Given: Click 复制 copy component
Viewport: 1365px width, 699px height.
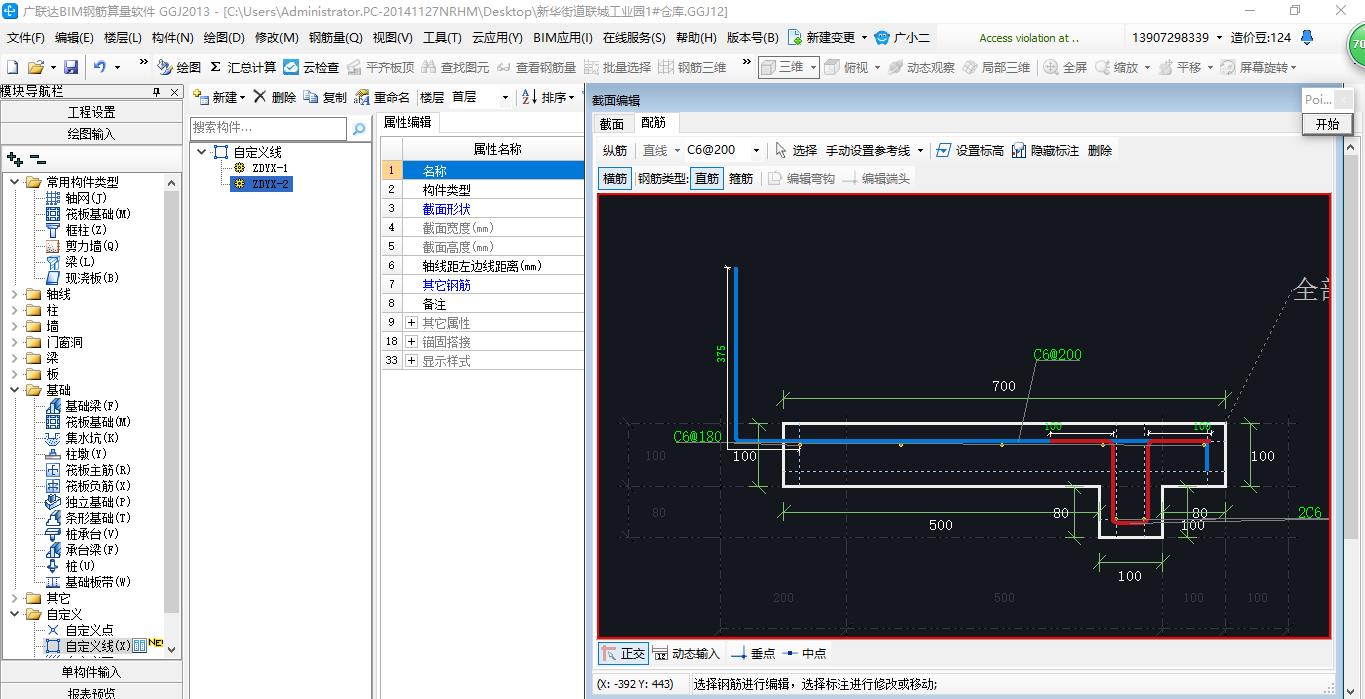Looking at the screenshot, I should coord(325,97).
